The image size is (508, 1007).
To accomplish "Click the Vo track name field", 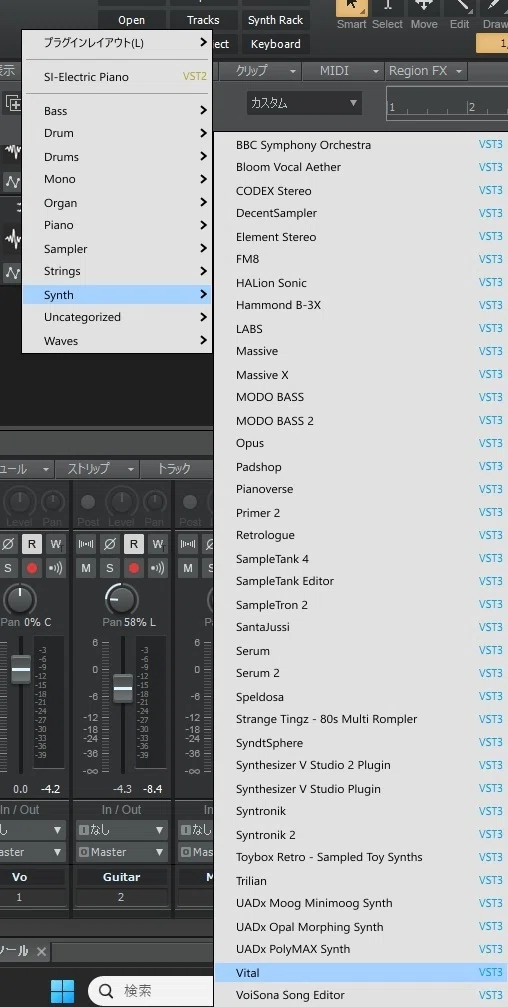I will pyautogui.click(x=19, y=877).
